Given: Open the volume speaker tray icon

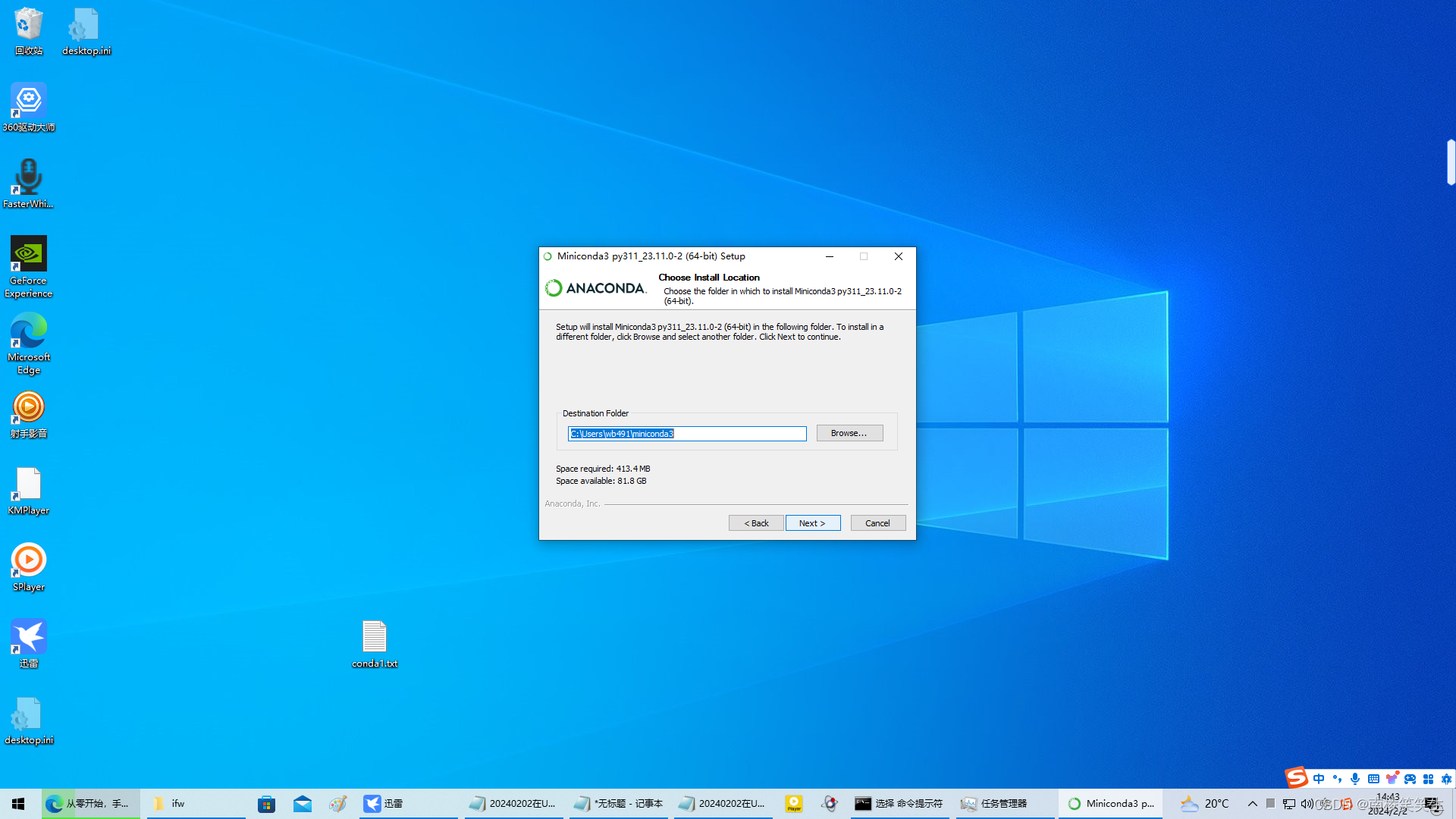Looking at the screenshot, I should [1307, 804].
